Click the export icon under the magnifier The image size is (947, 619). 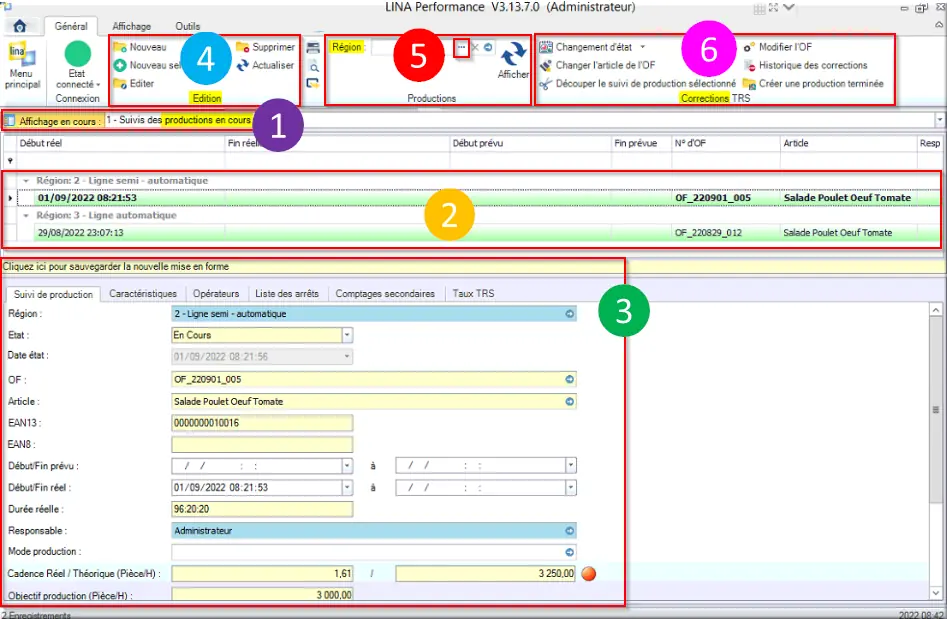tap(313, 83)
